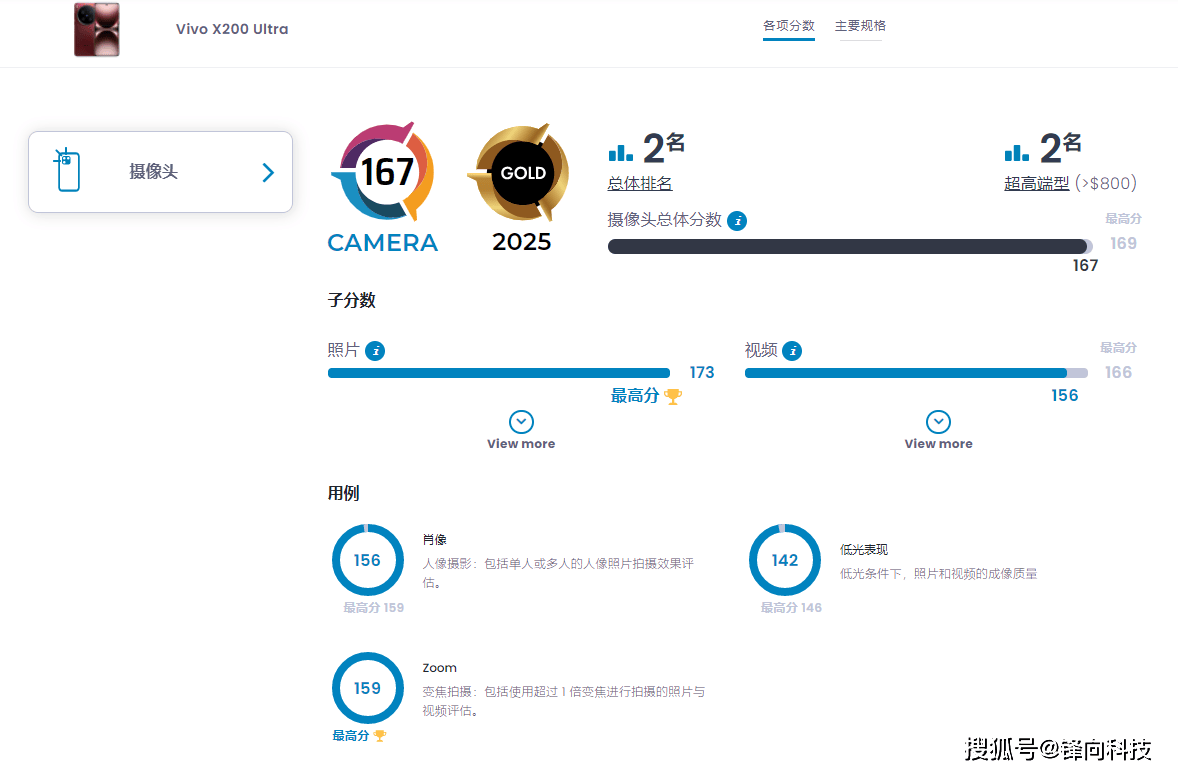Click the 最高分 159 label under 肖像
The width and height of the screenshot is (1178, 774).
click(x=373, y=608)
